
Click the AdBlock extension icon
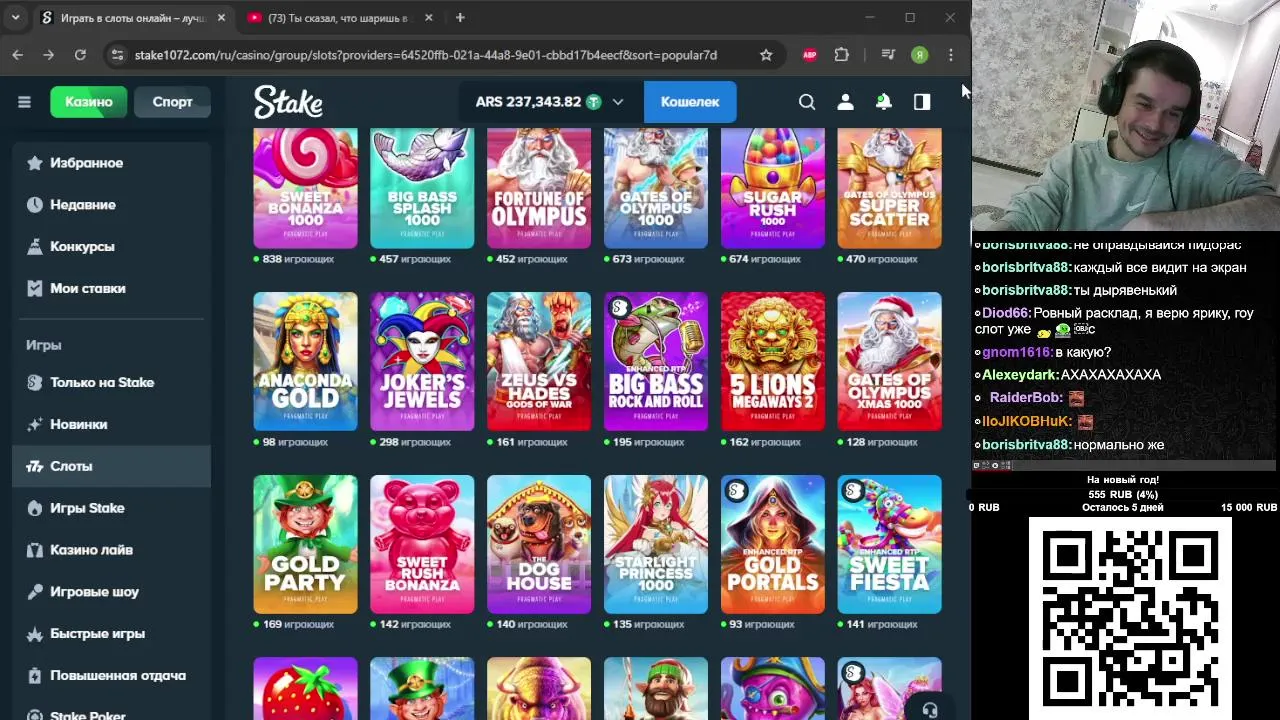pyautogui.click(x=810, y=55)
